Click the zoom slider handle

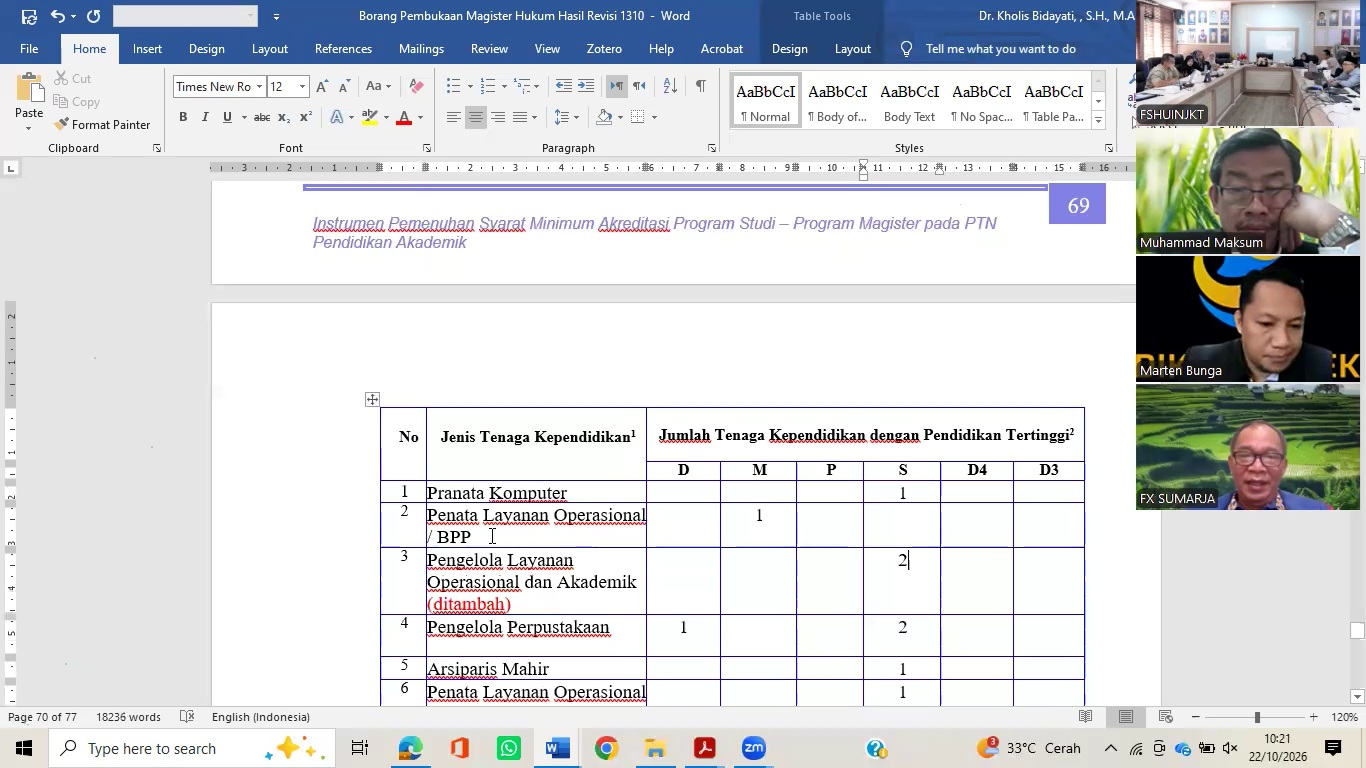pyautogui.click(x=1257, y=717)
